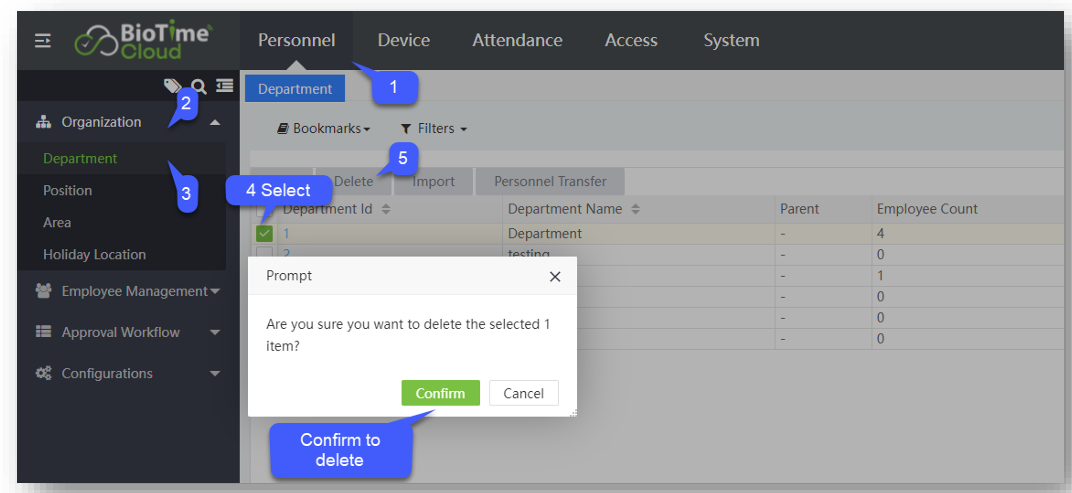Uncheck the checkbox for Department row 1
The image size is (1072, 493).
pos(264,234)
